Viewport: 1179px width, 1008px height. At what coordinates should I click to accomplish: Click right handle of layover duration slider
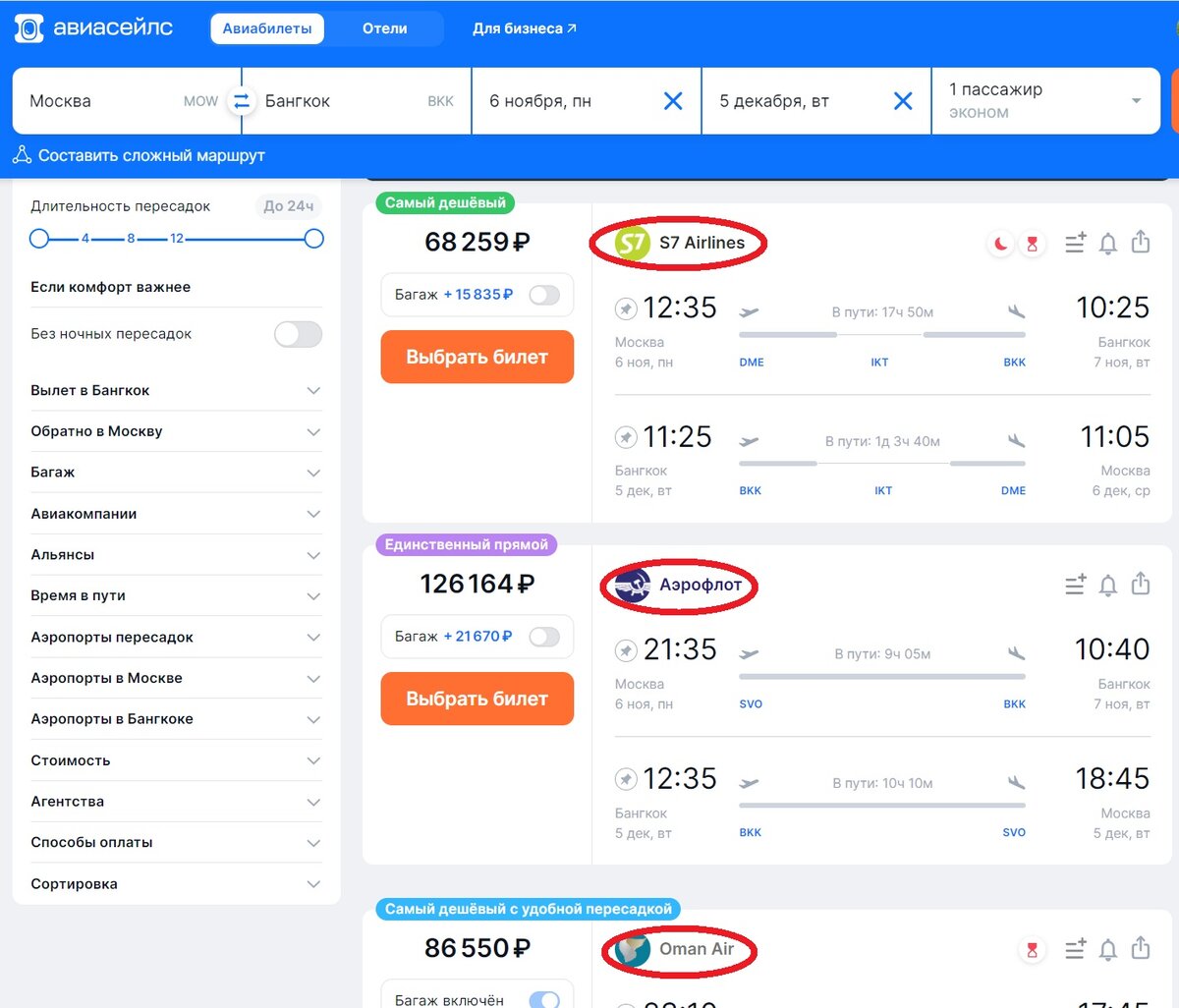313,239
